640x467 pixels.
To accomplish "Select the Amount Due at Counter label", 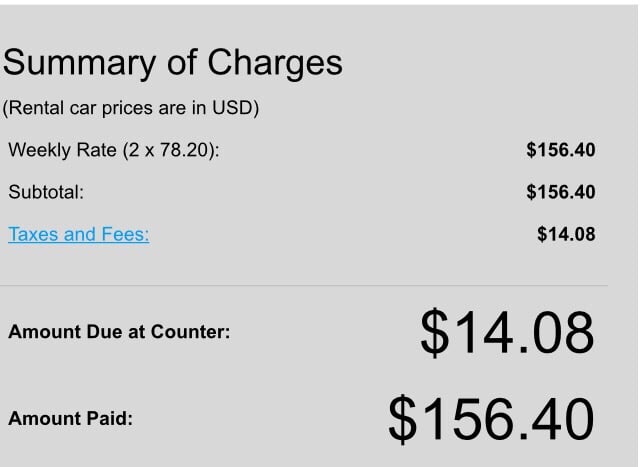I will click(x=119, y=331).
